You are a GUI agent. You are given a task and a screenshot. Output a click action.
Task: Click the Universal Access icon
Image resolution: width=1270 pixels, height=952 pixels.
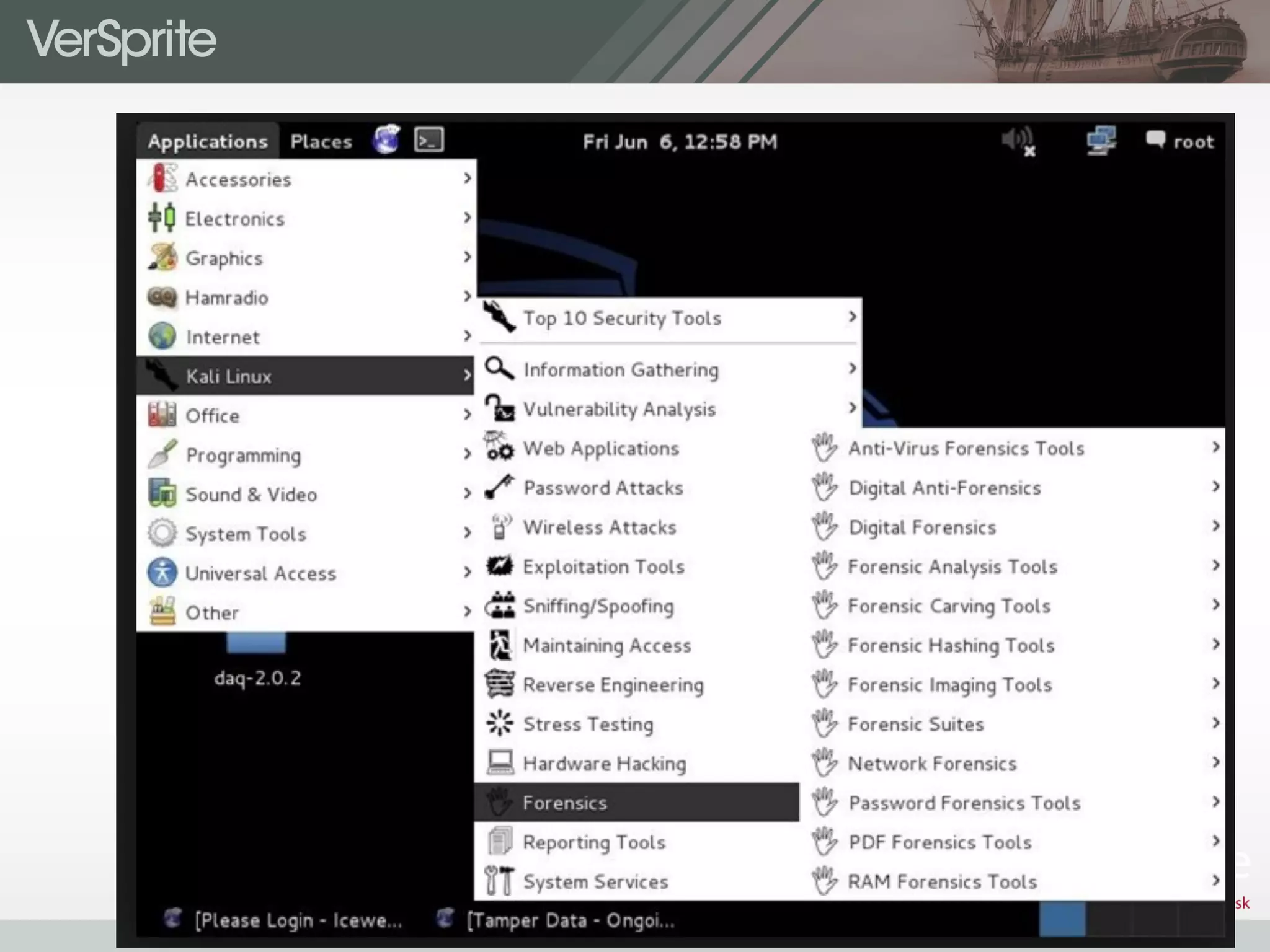[162, 573]
